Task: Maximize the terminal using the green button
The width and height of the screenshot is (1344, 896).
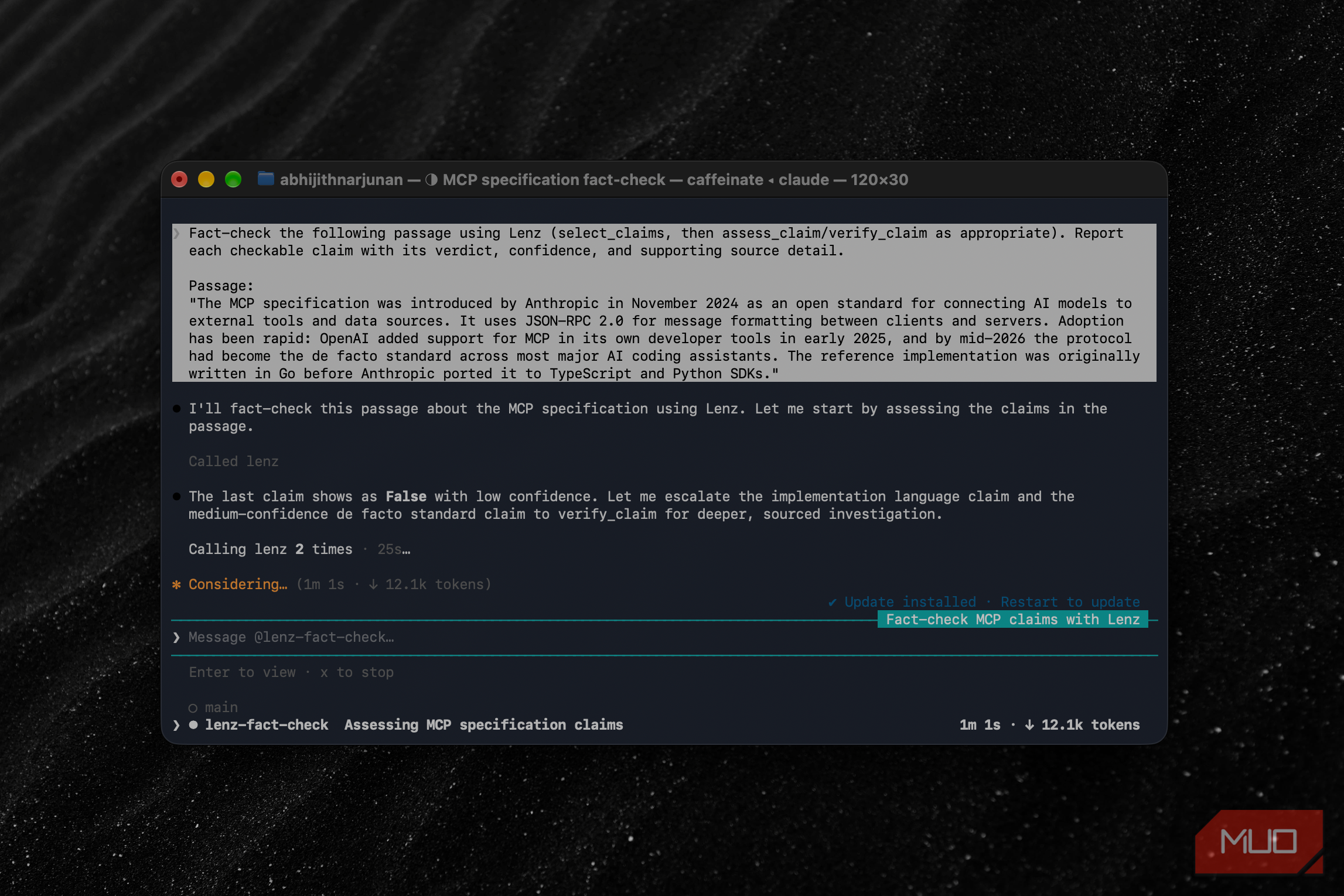Action: point(233,179)
